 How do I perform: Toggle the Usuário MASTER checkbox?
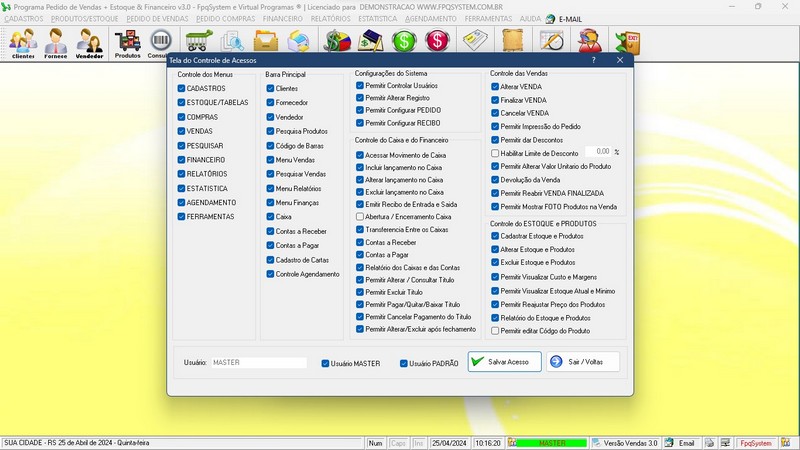(x=325, y=364)
